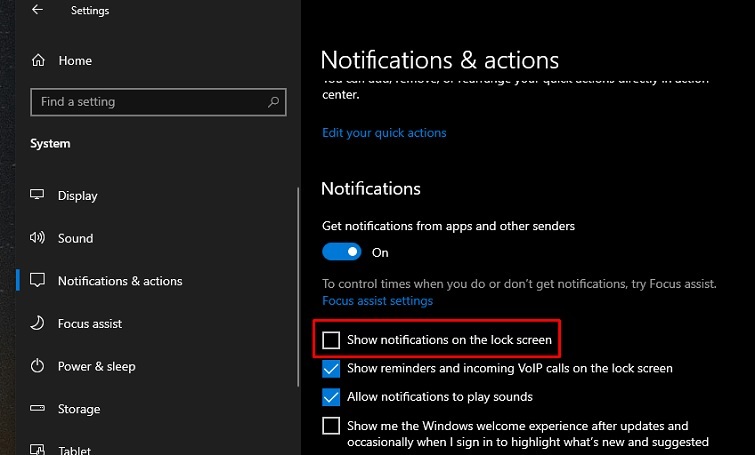
Task: Check Show me the Windows welcome experience
Action: [331, 426]
